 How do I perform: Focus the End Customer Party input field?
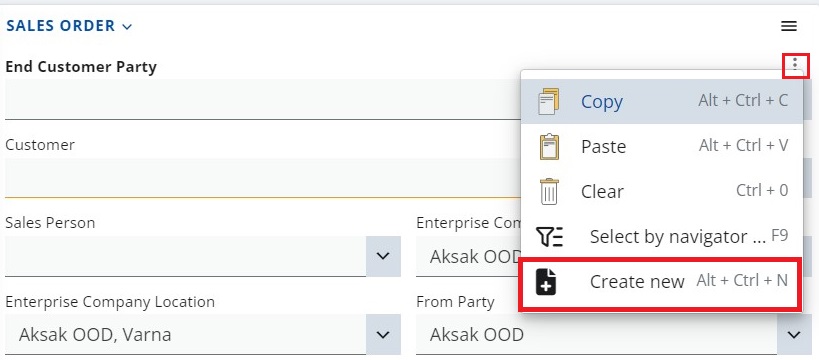[x=263, y=99]
